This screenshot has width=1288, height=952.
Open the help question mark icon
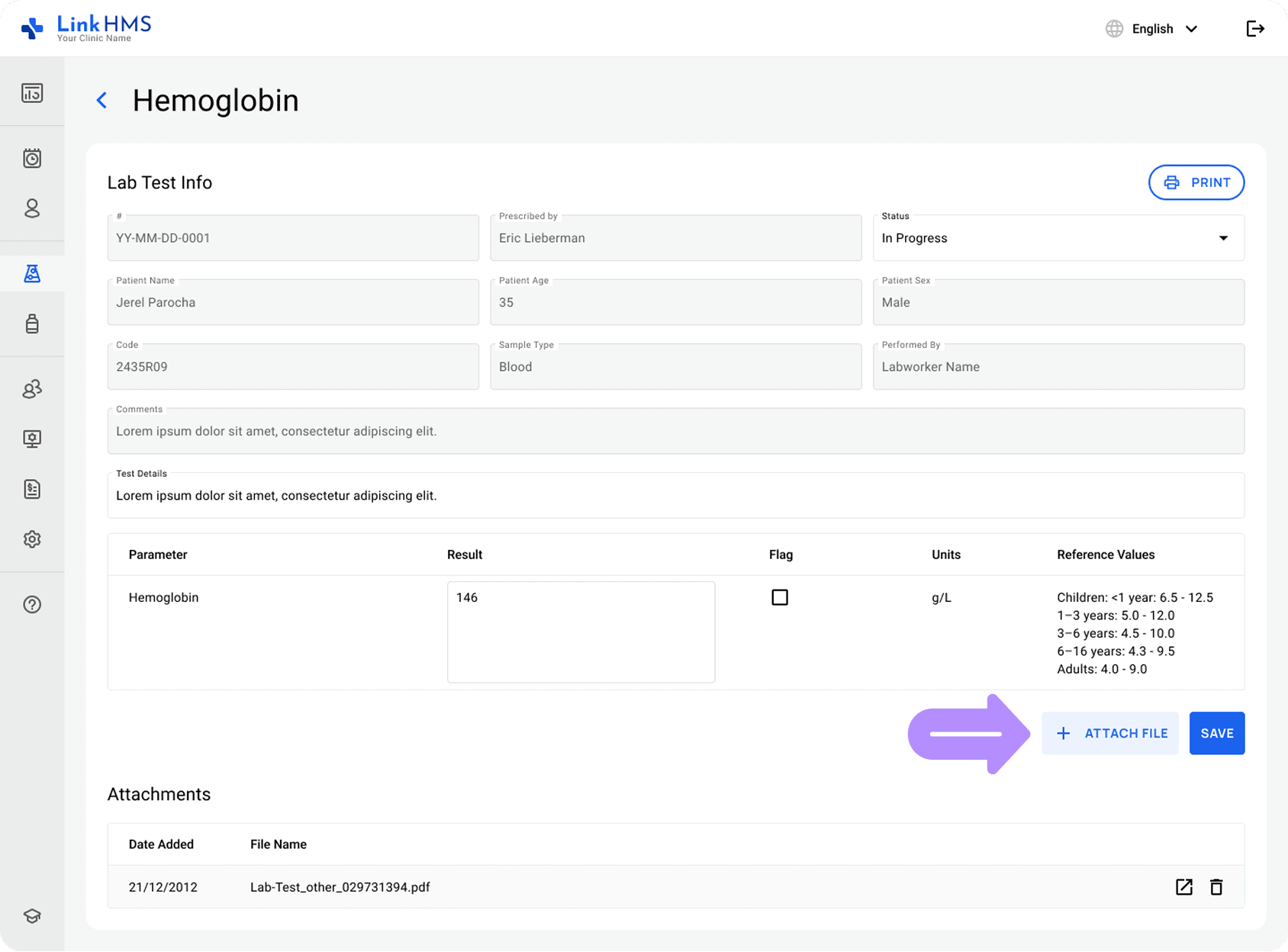coord(32,604)
